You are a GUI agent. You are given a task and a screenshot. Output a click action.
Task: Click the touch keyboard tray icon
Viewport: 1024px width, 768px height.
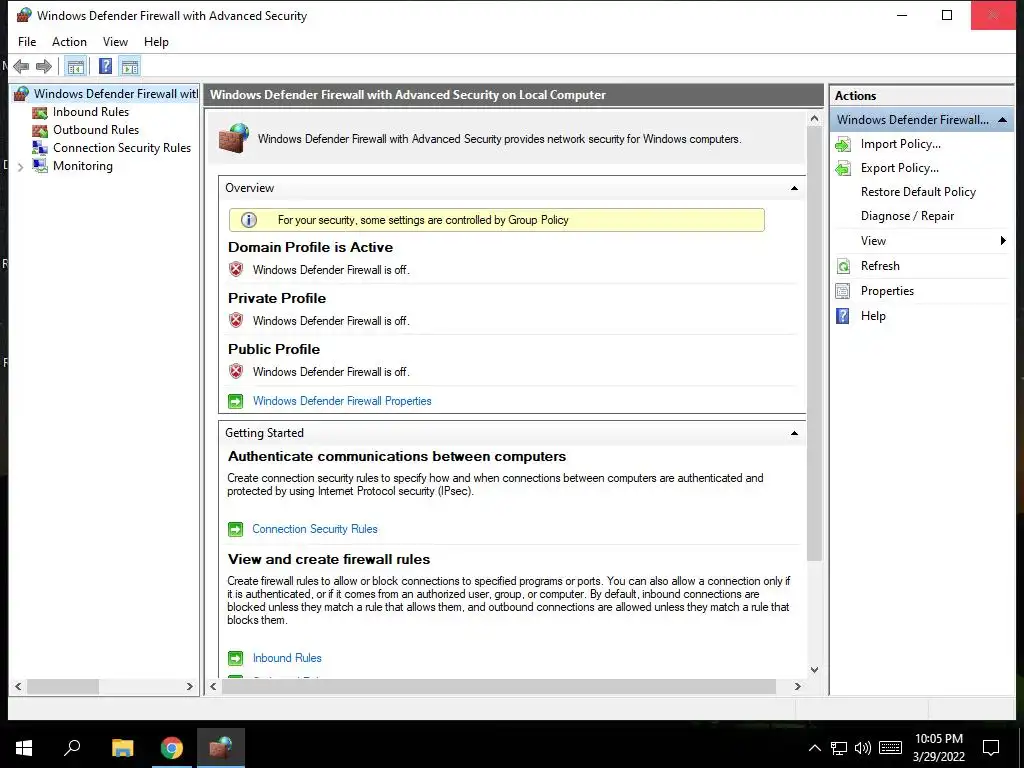890,748
